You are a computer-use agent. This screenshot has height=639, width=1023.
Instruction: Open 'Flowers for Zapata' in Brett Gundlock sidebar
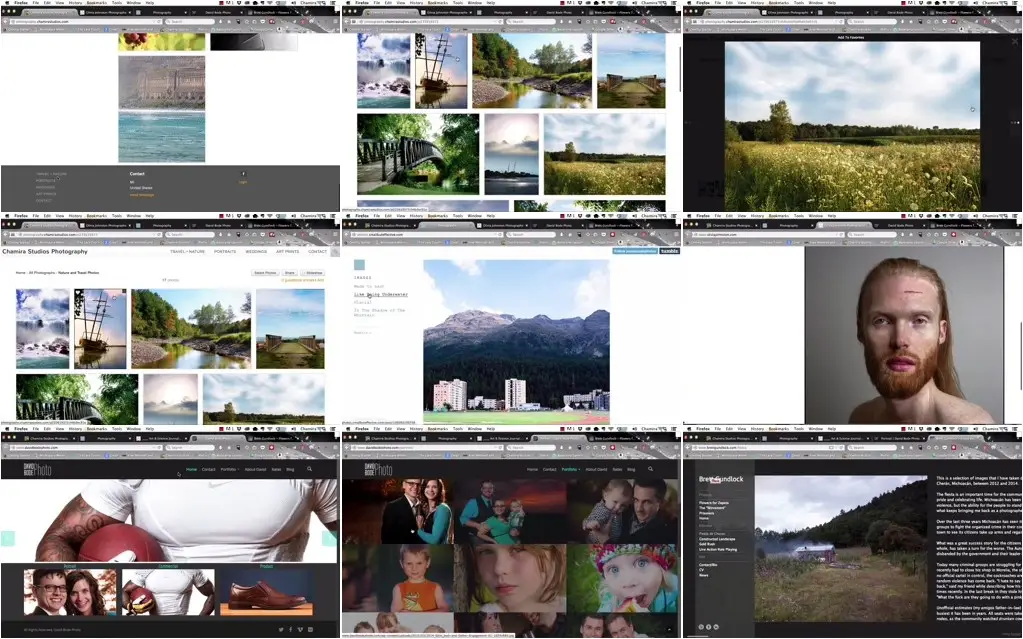pos(714,503)
